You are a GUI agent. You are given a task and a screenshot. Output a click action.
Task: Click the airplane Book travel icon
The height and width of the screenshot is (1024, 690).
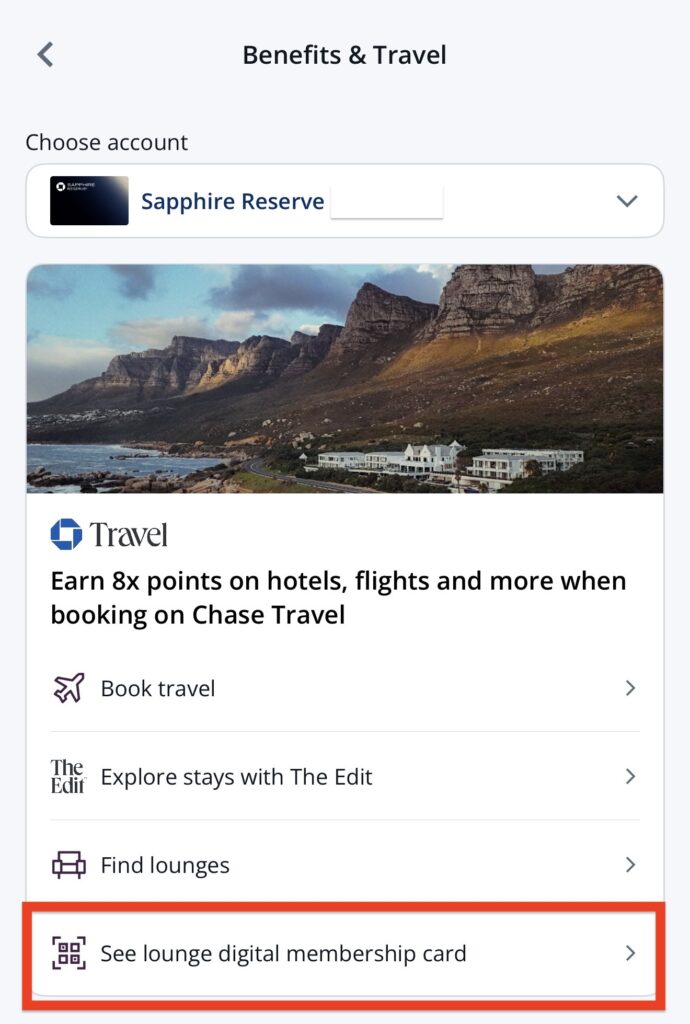(x=68, y=688)
